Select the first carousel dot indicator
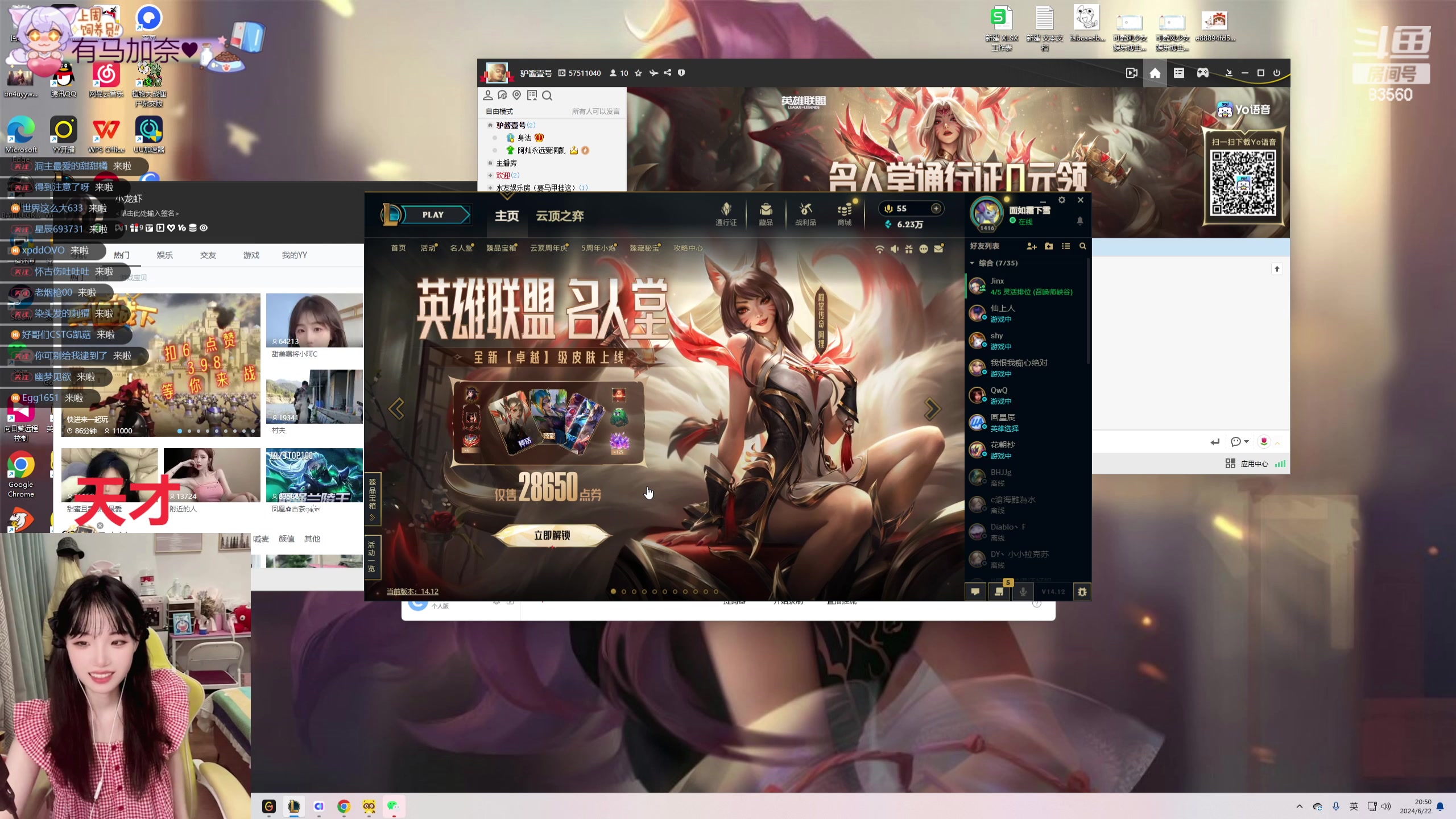Viewport: 1456px width, 819px height. [x=613, y=591]
